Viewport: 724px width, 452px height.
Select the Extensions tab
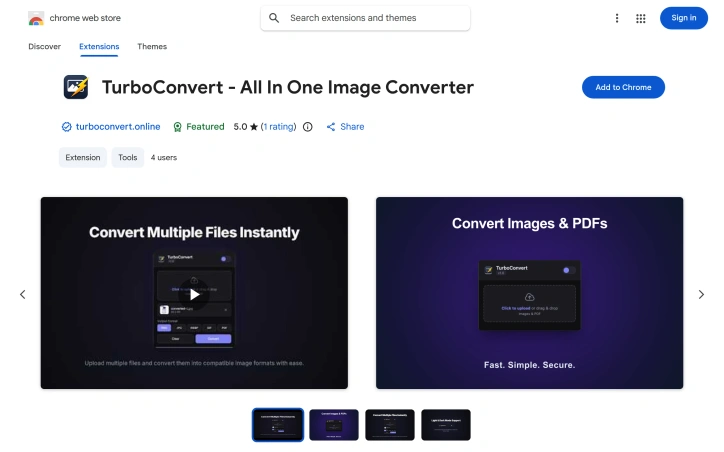tap(99, 47)
